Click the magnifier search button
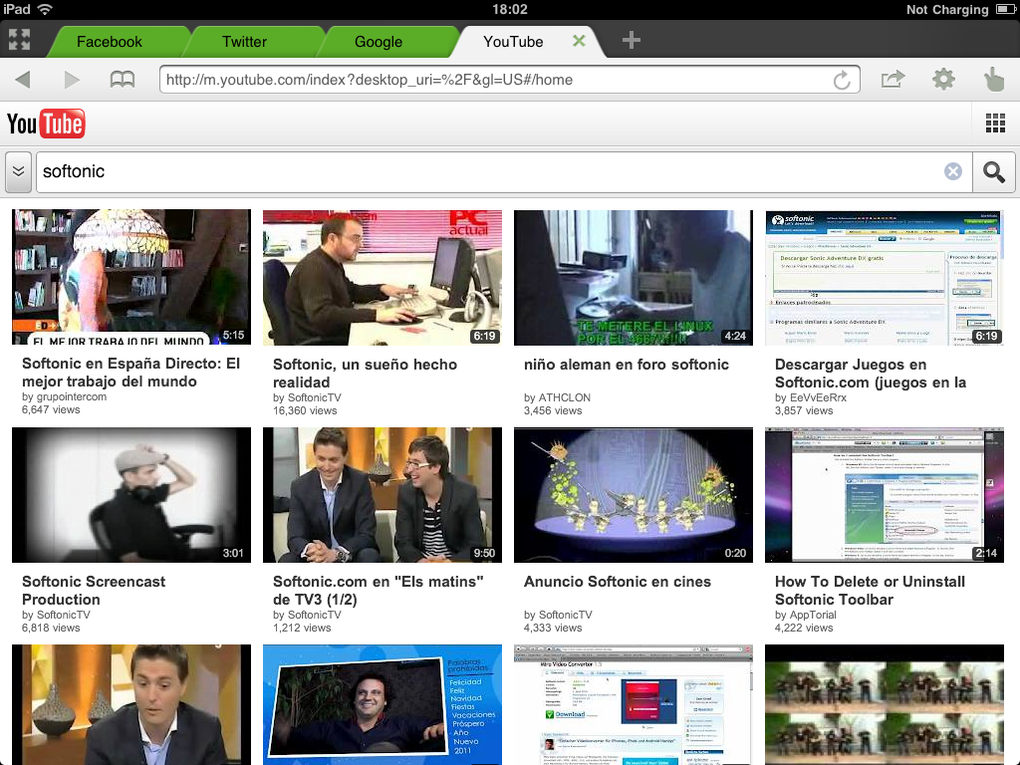 (994, 172)
